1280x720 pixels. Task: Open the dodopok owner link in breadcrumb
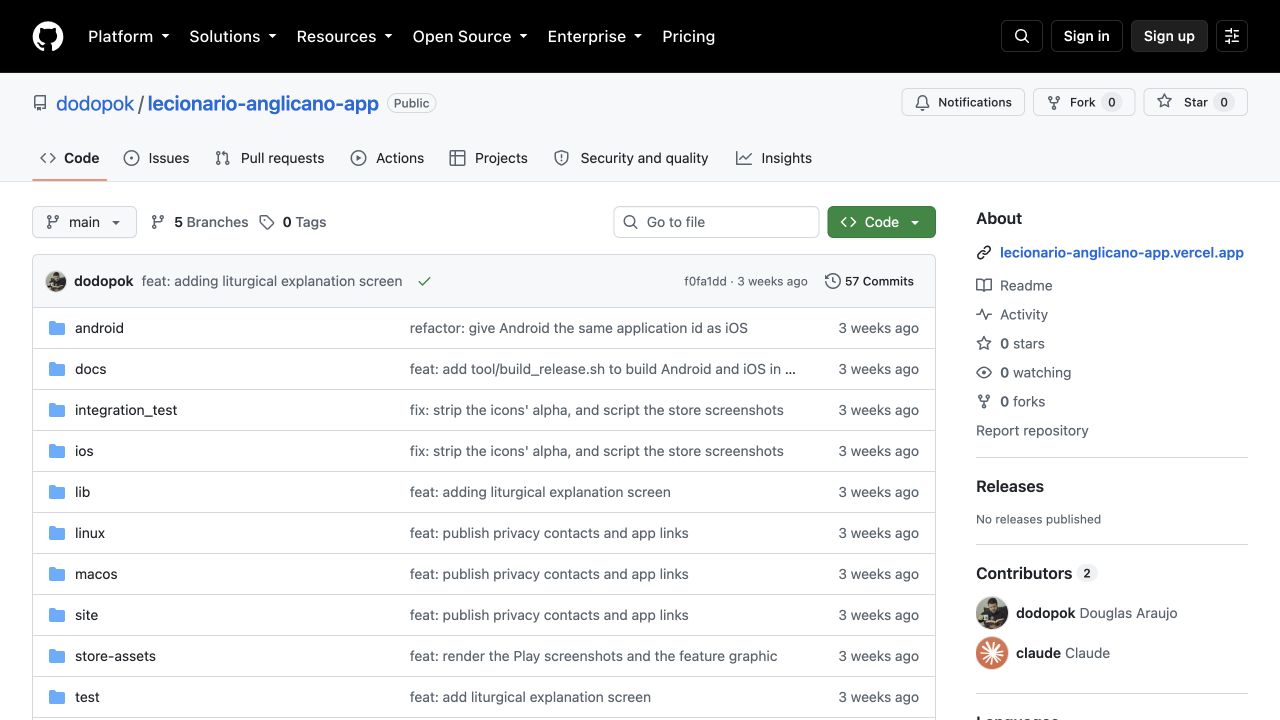click(95, 103)
